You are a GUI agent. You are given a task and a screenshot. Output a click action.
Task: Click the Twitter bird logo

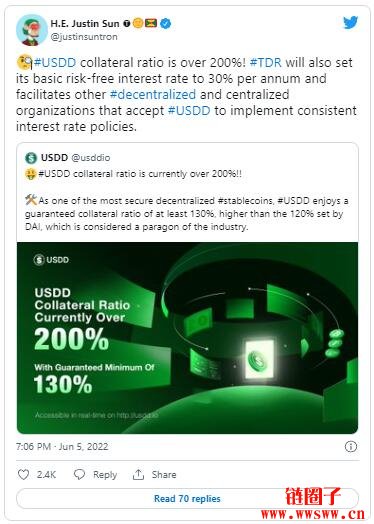point(351,22)
